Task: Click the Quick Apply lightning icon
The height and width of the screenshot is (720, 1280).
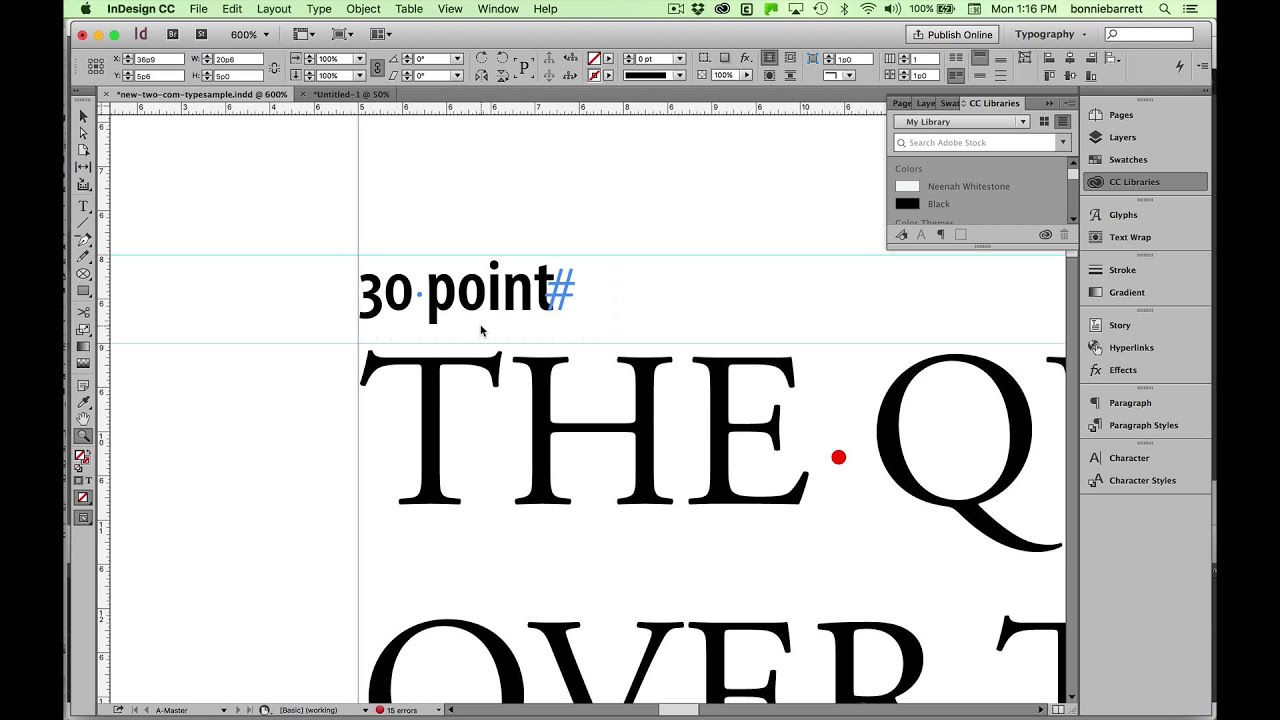Action: [x=1180, y=67]
